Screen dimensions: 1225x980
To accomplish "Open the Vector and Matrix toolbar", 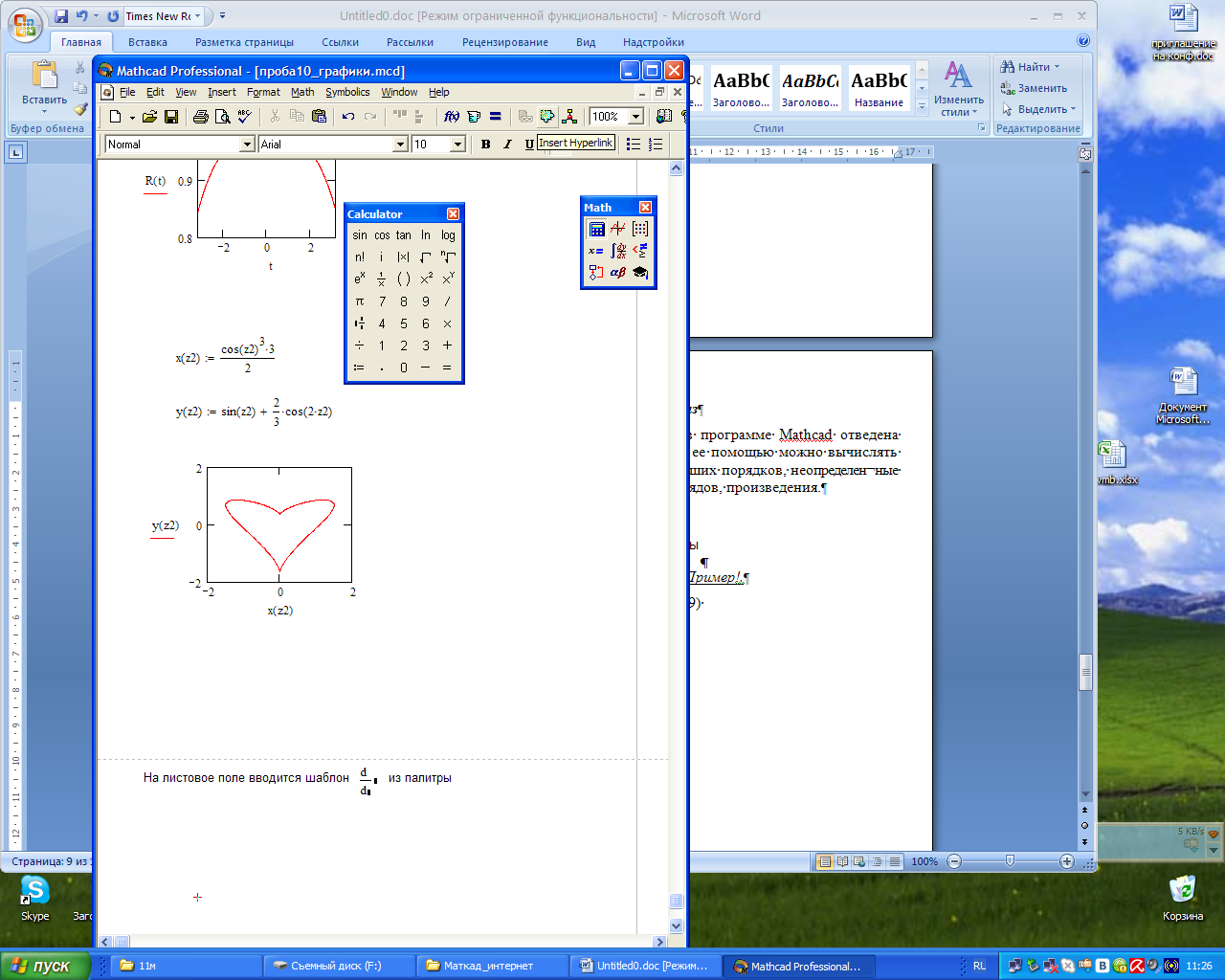I will (640, 229).
